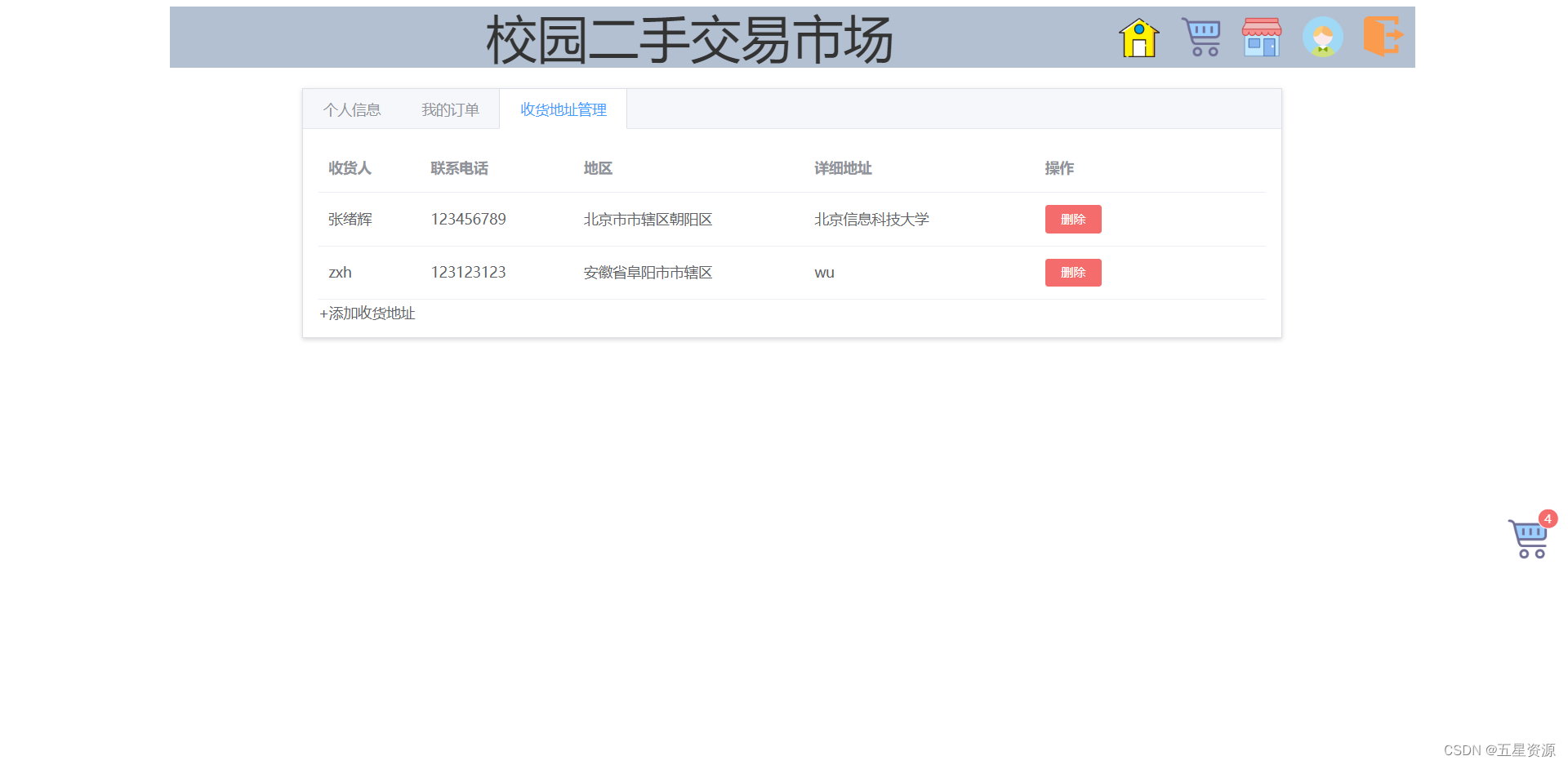This screenshot has height=765, width=1568.
Task: Click the orange logout door icon
Action: tap(1382, 37)
